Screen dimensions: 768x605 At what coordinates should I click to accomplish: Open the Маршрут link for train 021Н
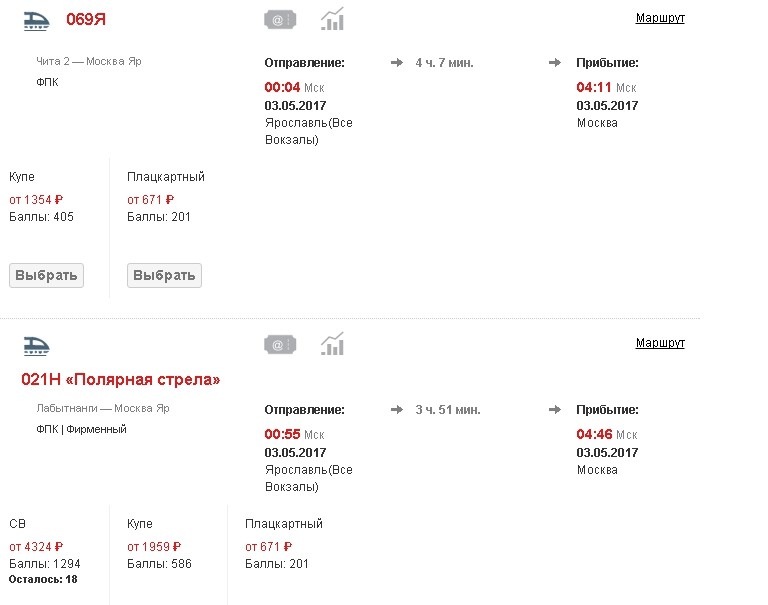[660, 343]
